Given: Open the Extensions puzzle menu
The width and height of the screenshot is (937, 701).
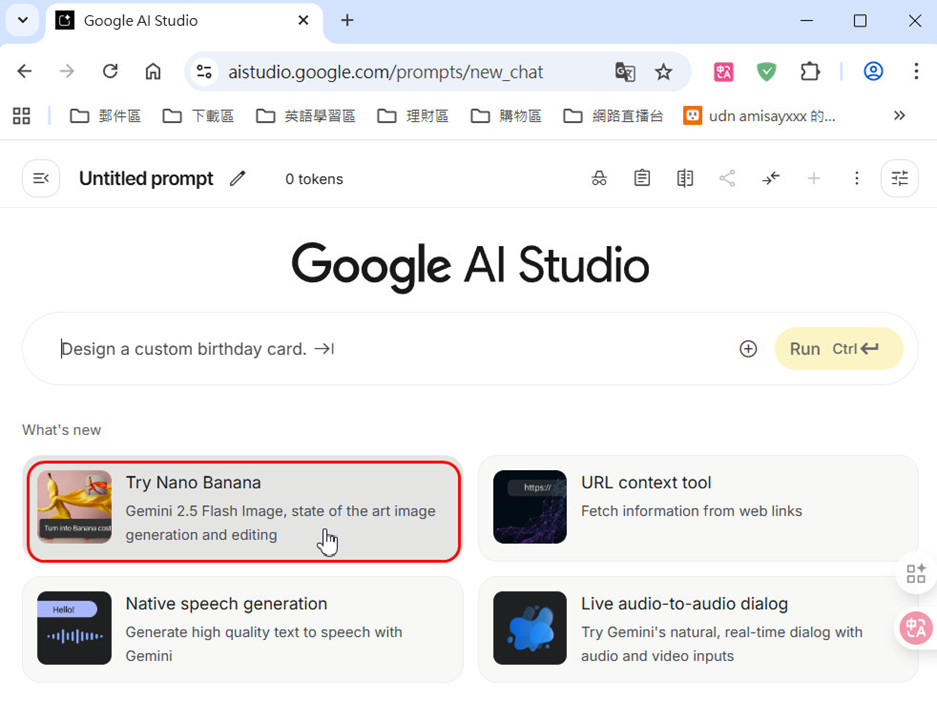Looking at the screenshot, I should [810, 72].
